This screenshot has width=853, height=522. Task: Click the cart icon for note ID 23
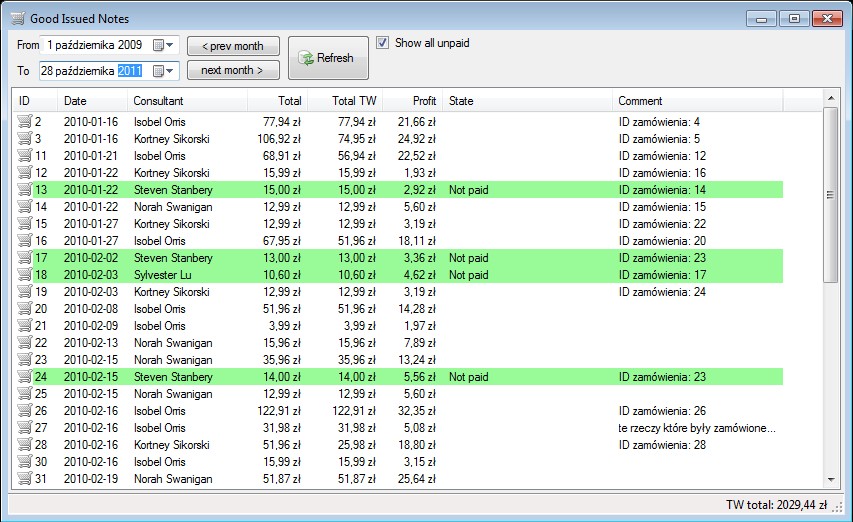(x=25, y=359)
